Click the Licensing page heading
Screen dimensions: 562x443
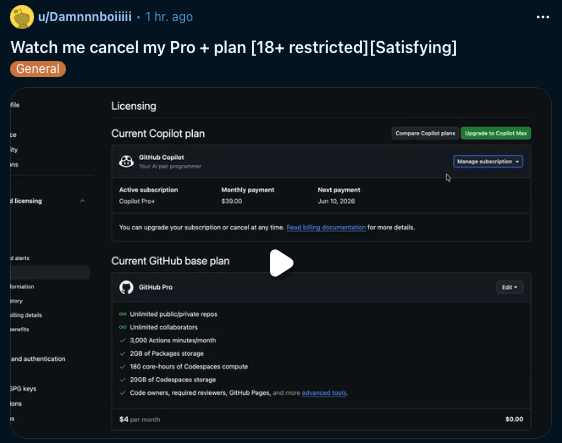tap(134, 106)
